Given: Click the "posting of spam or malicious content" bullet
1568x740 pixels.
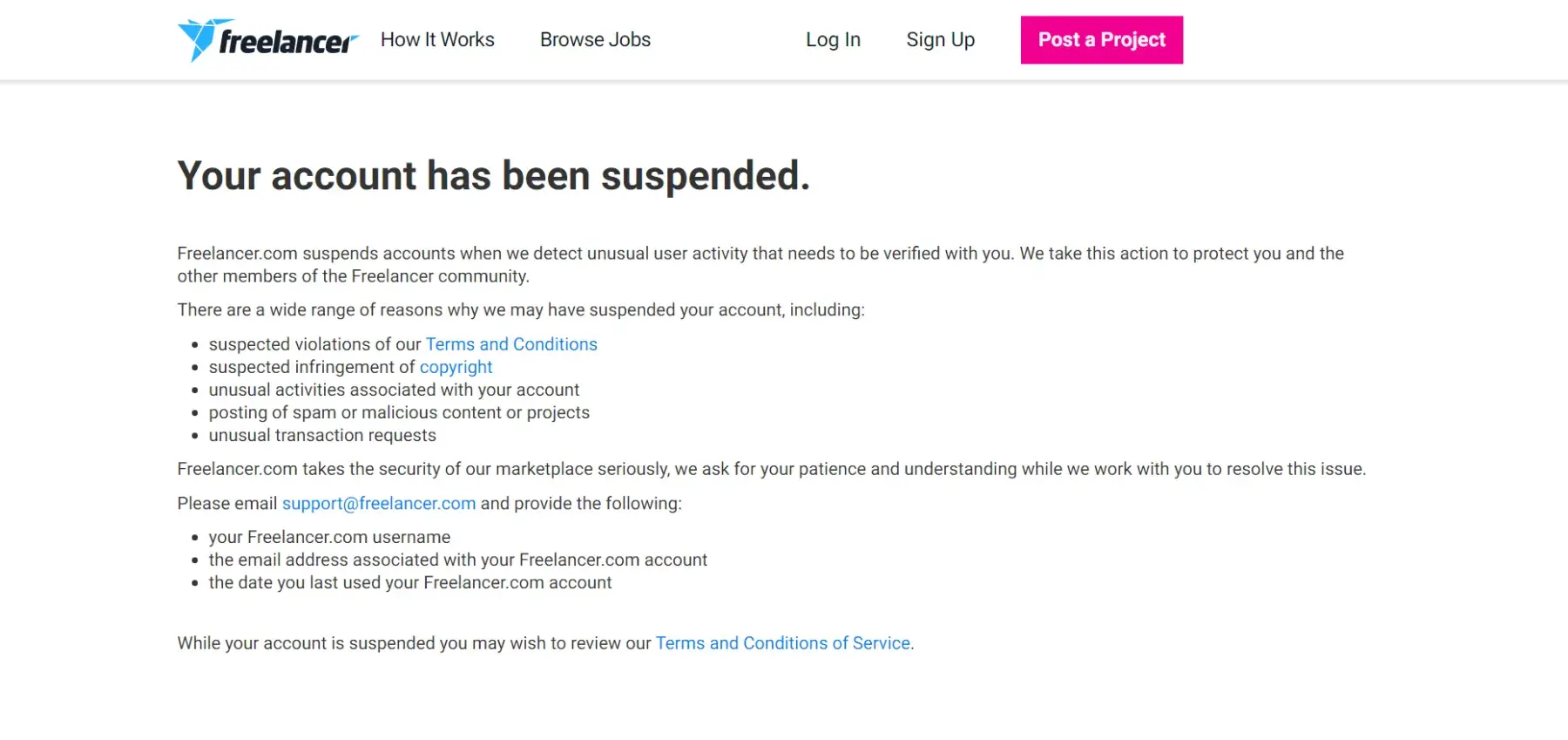Looking at the screenshot, I should coord(399,412).
